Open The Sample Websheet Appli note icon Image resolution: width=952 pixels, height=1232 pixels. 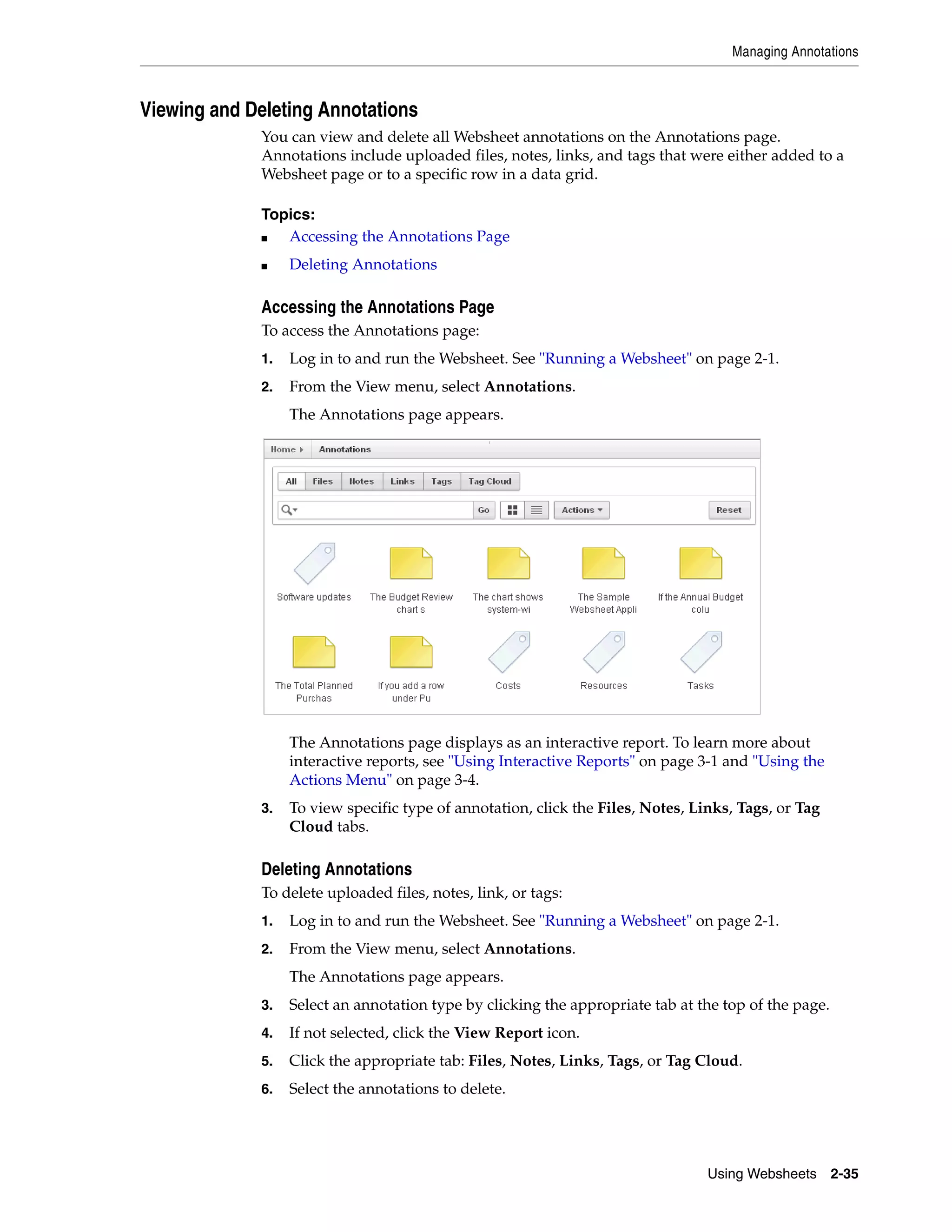point(603,563)
